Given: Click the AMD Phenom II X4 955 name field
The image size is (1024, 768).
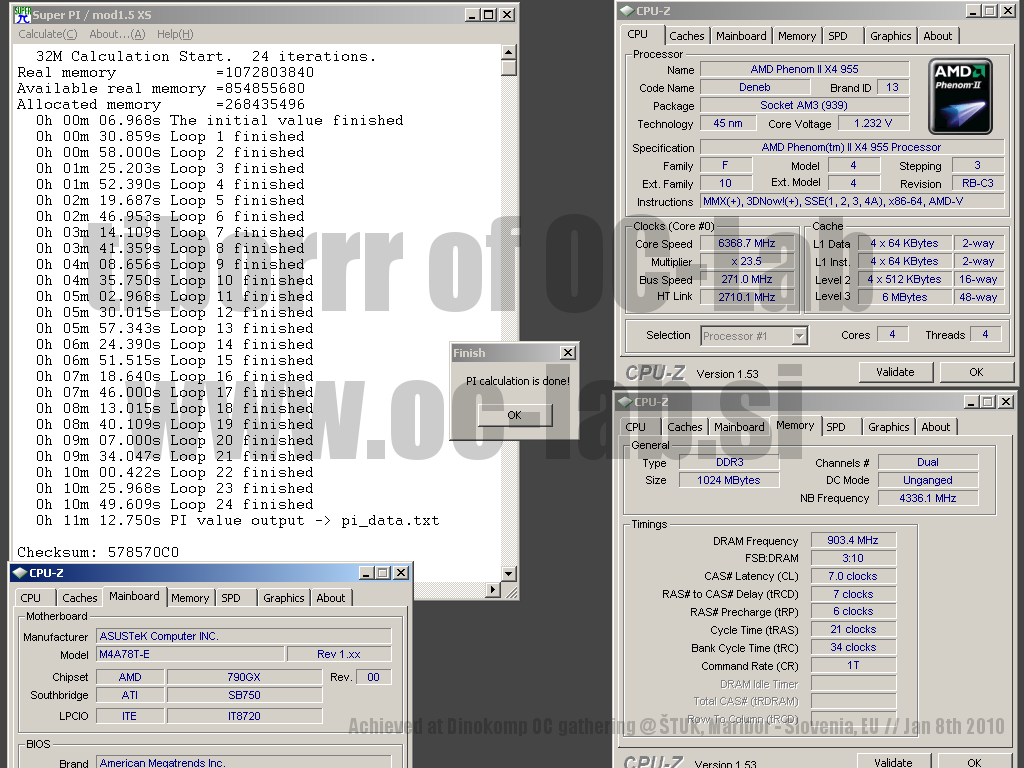Looking at the screenshot, I should 805,69.
